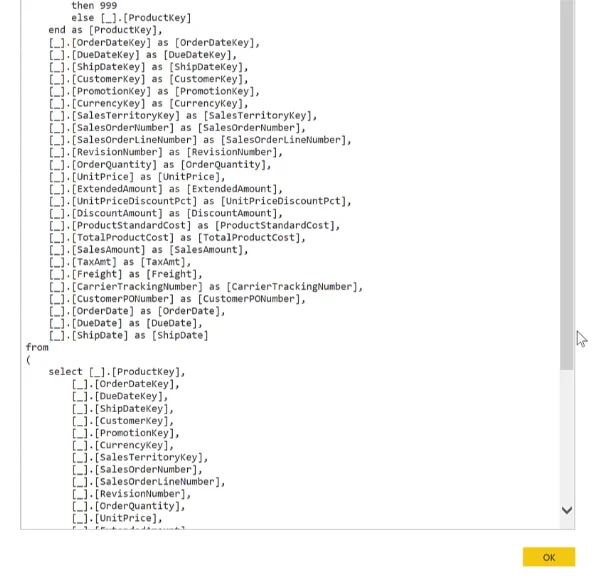Click the [UnitPriceDiscountPct] alias line

200,201
